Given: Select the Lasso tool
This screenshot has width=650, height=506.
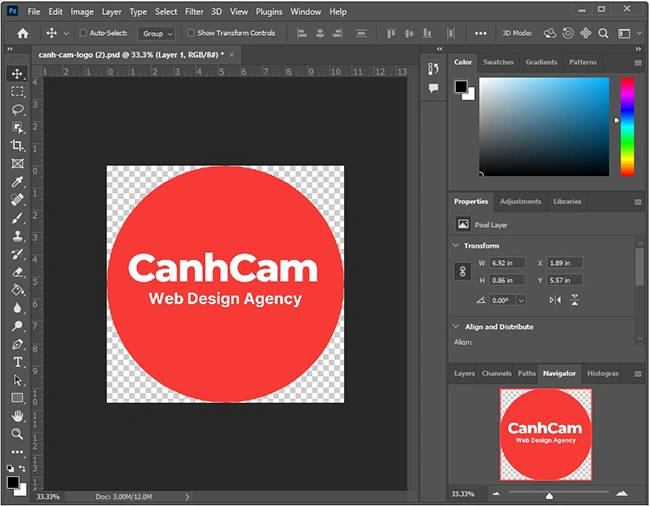Looking at the screenshot, I should tap(17, 109).
